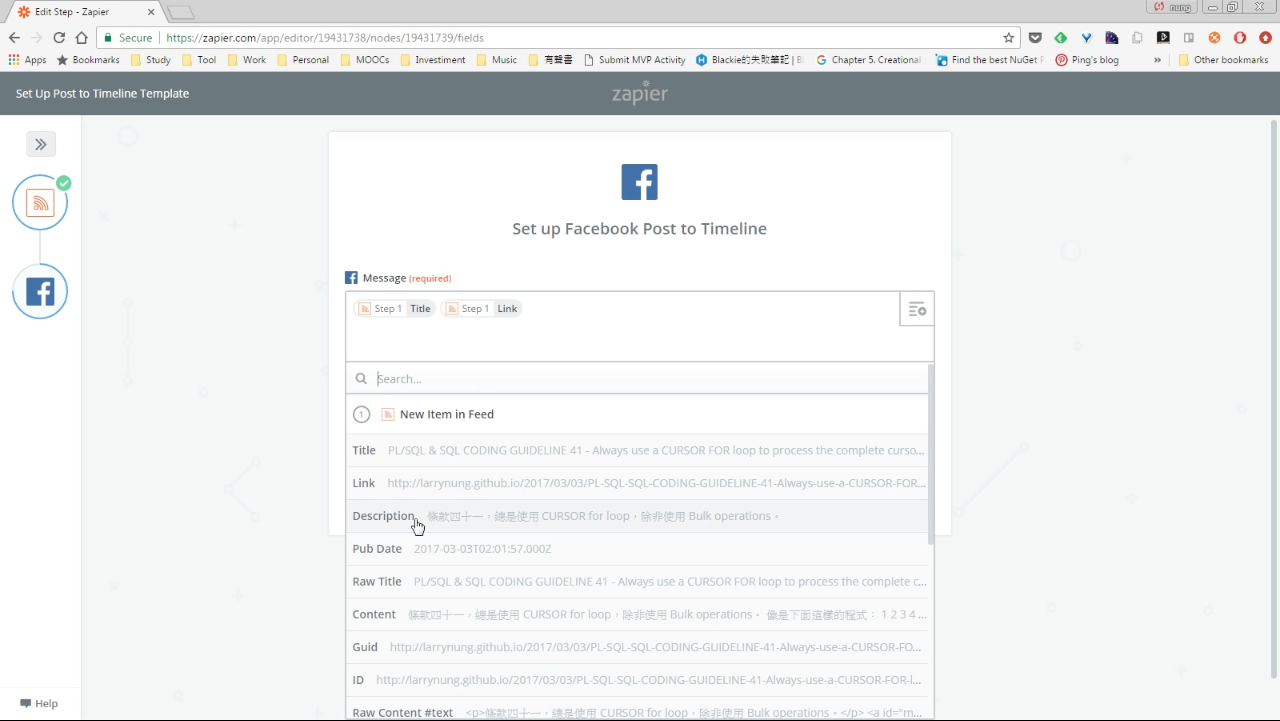Click the red circle extension icon at toolbar end
This screenshot has width=1280, height=721.
pos(1266,38)
